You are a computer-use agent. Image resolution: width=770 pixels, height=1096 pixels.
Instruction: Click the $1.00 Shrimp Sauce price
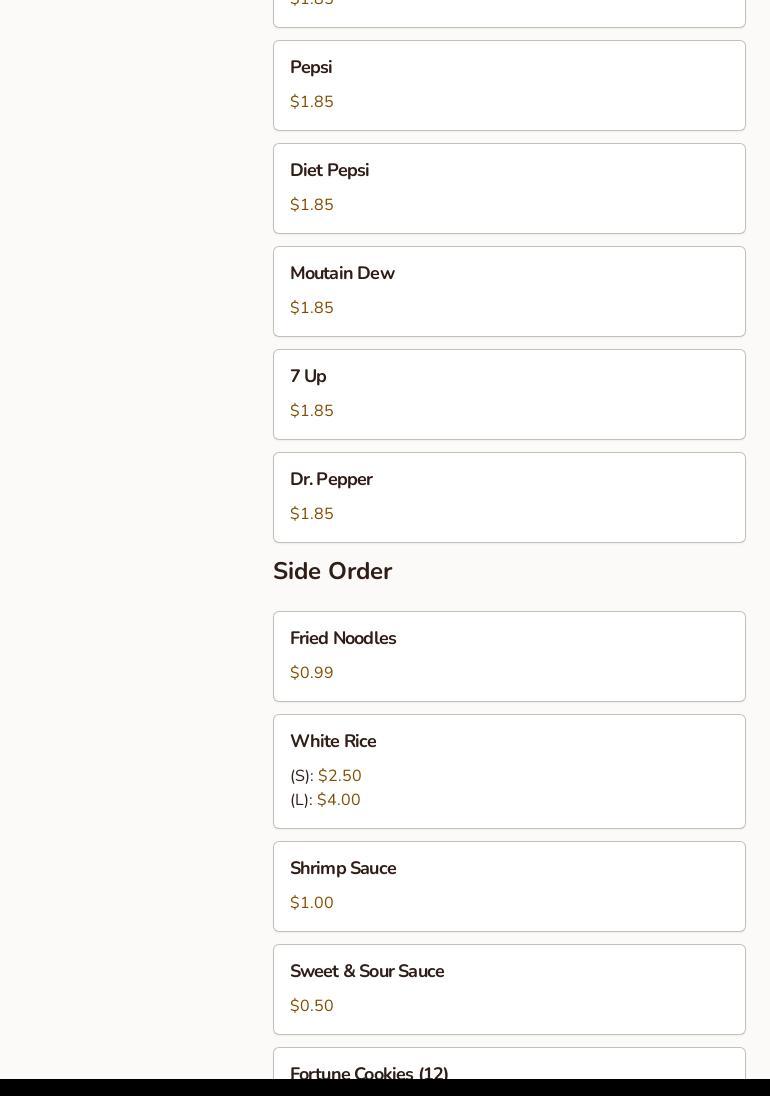click(312, 903)
